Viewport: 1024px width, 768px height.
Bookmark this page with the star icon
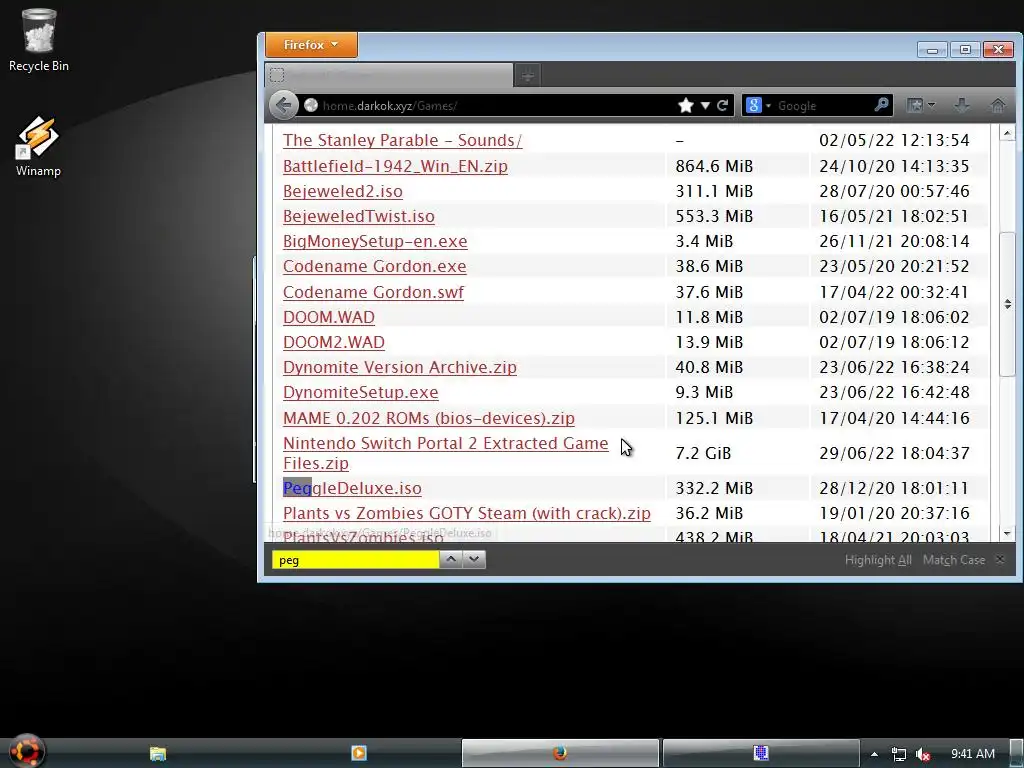click(x=686, y=105)
